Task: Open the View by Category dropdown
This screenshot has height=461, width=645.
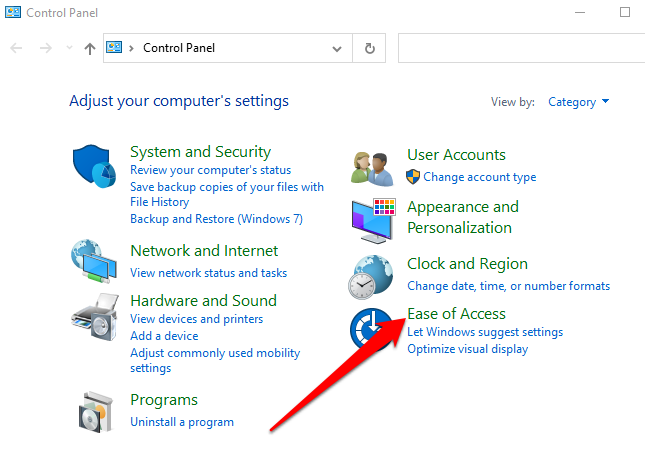Action: (579, 102)
